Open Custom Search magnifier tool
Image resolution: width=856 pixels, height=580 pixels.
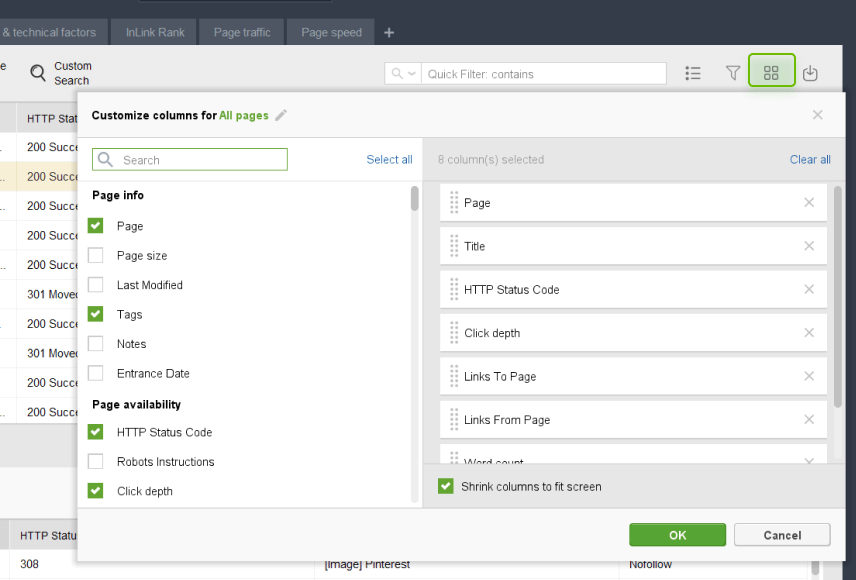(38, 73)
